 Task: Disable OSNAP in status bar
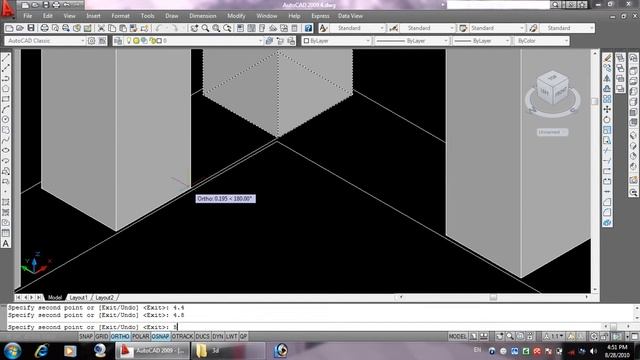[x=160, y=336]
